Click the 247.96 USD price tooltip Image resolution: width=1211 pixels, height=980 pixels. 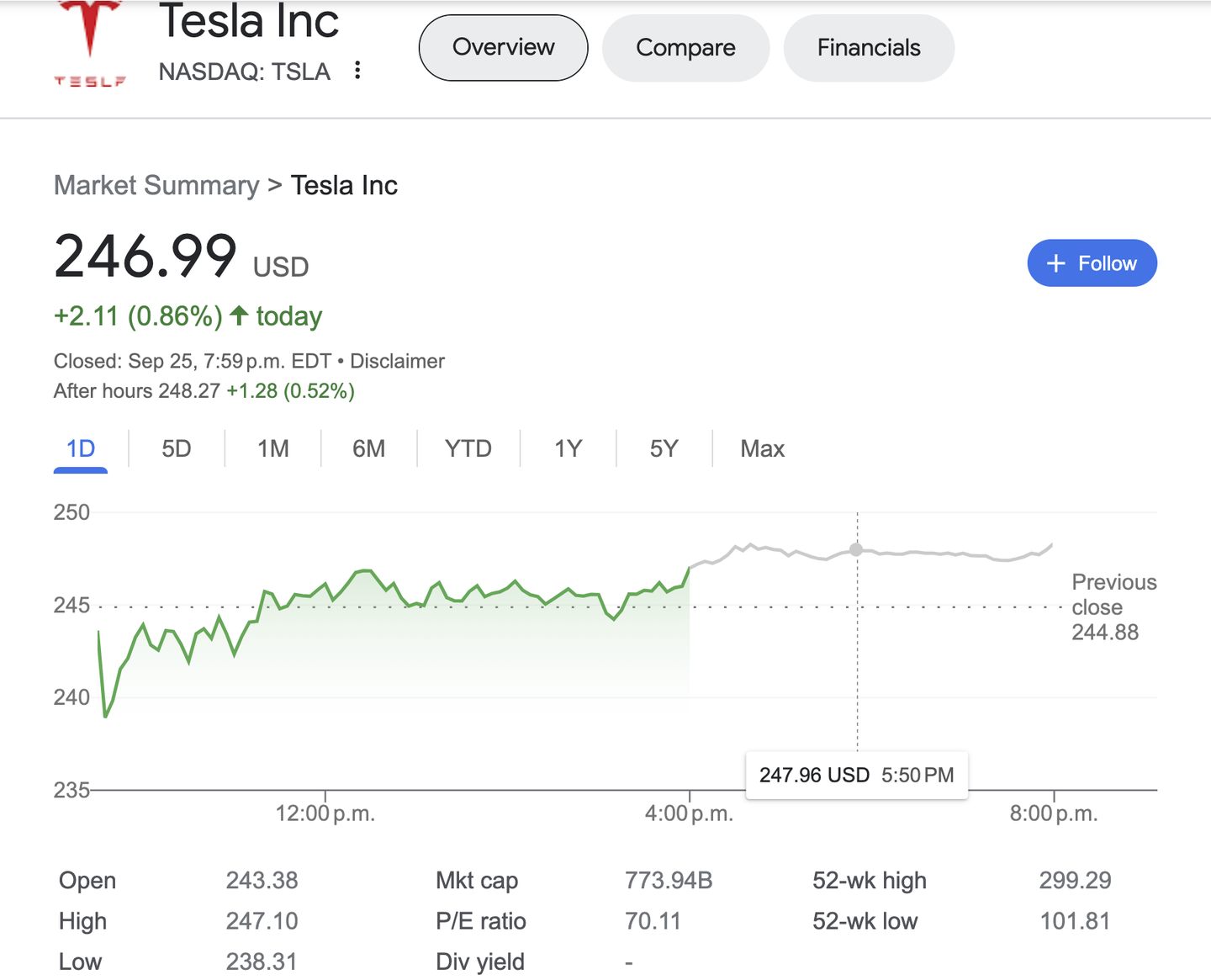856,775
